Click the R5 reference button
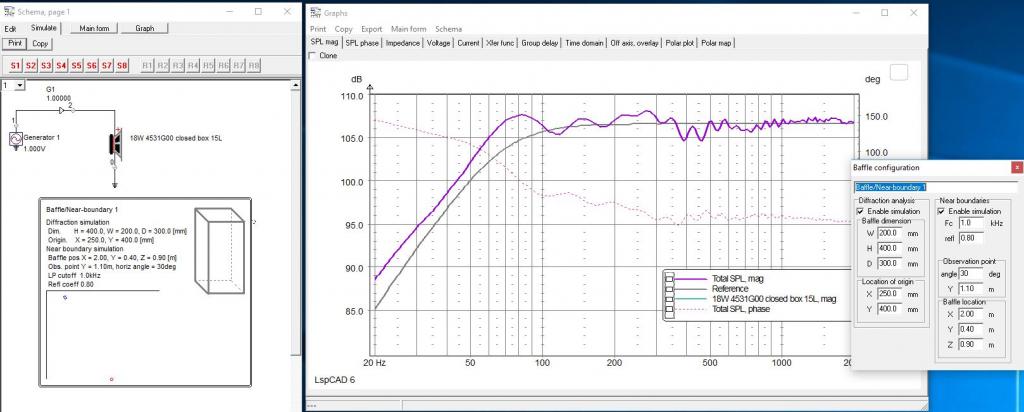Viewport: 1024px width, 412px height. click(208, 66)
